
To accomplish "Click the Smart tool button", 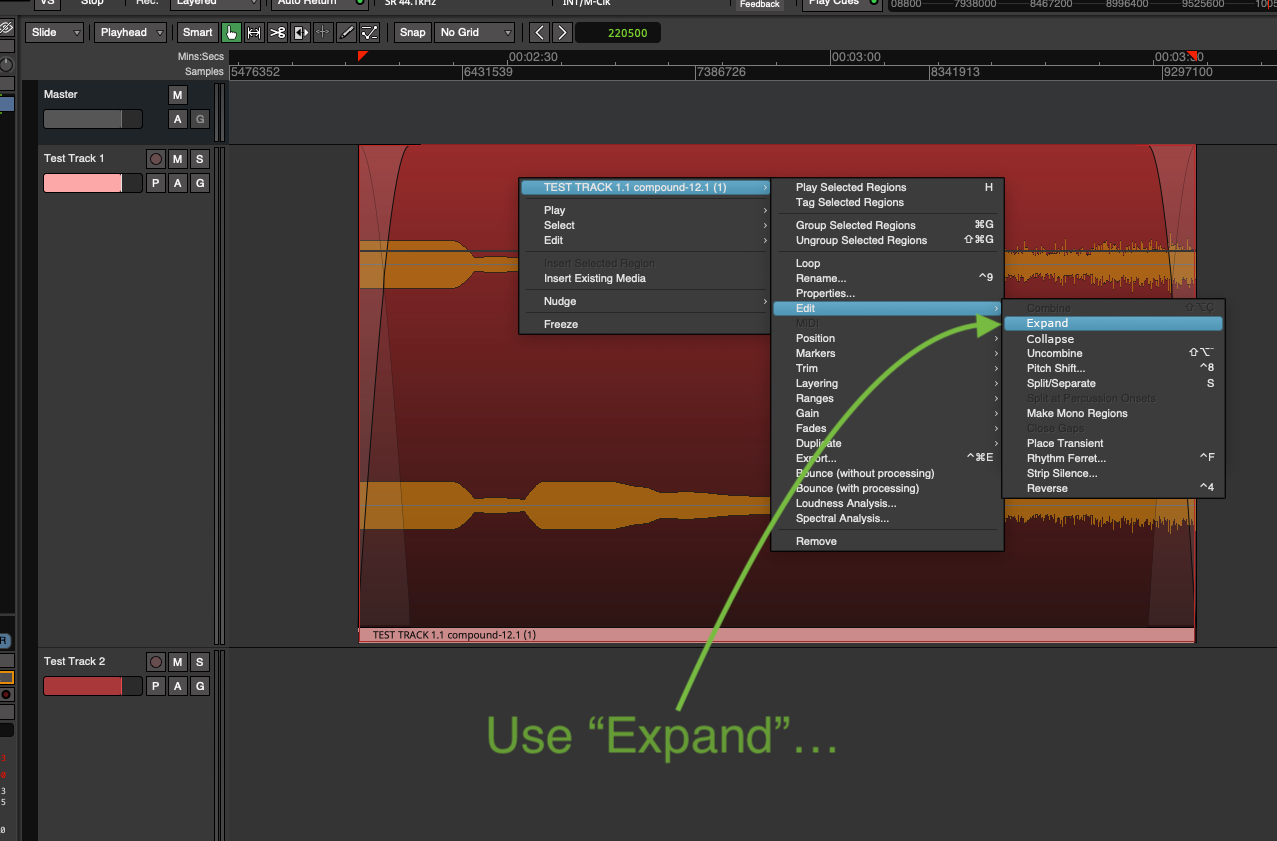I will (197, 33).
